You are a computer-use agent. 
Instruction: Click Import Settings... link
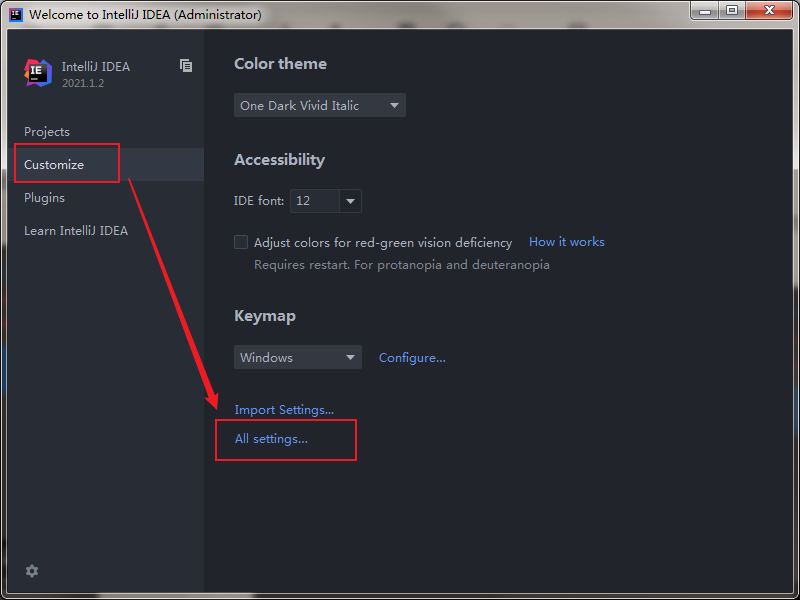[x=284, y=410]
